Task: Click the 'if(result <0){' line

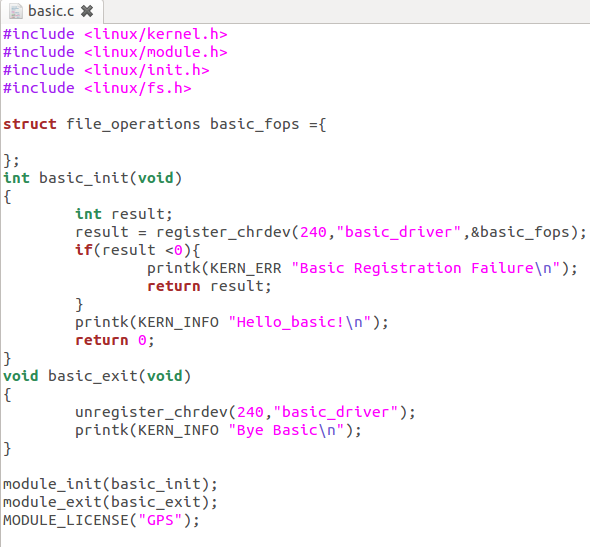Action: (138, 250)
